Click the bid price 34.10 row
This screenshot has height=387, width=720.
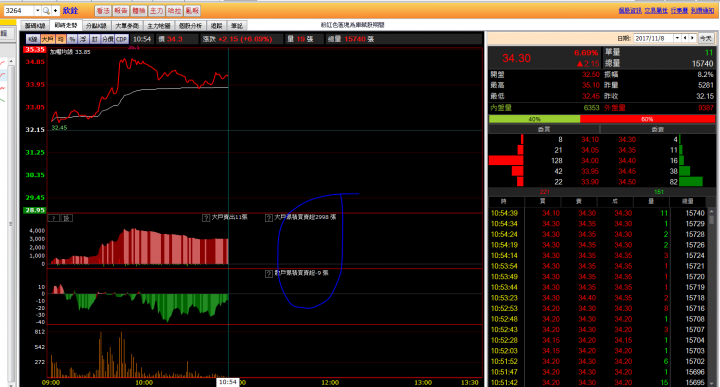(590, 140)
